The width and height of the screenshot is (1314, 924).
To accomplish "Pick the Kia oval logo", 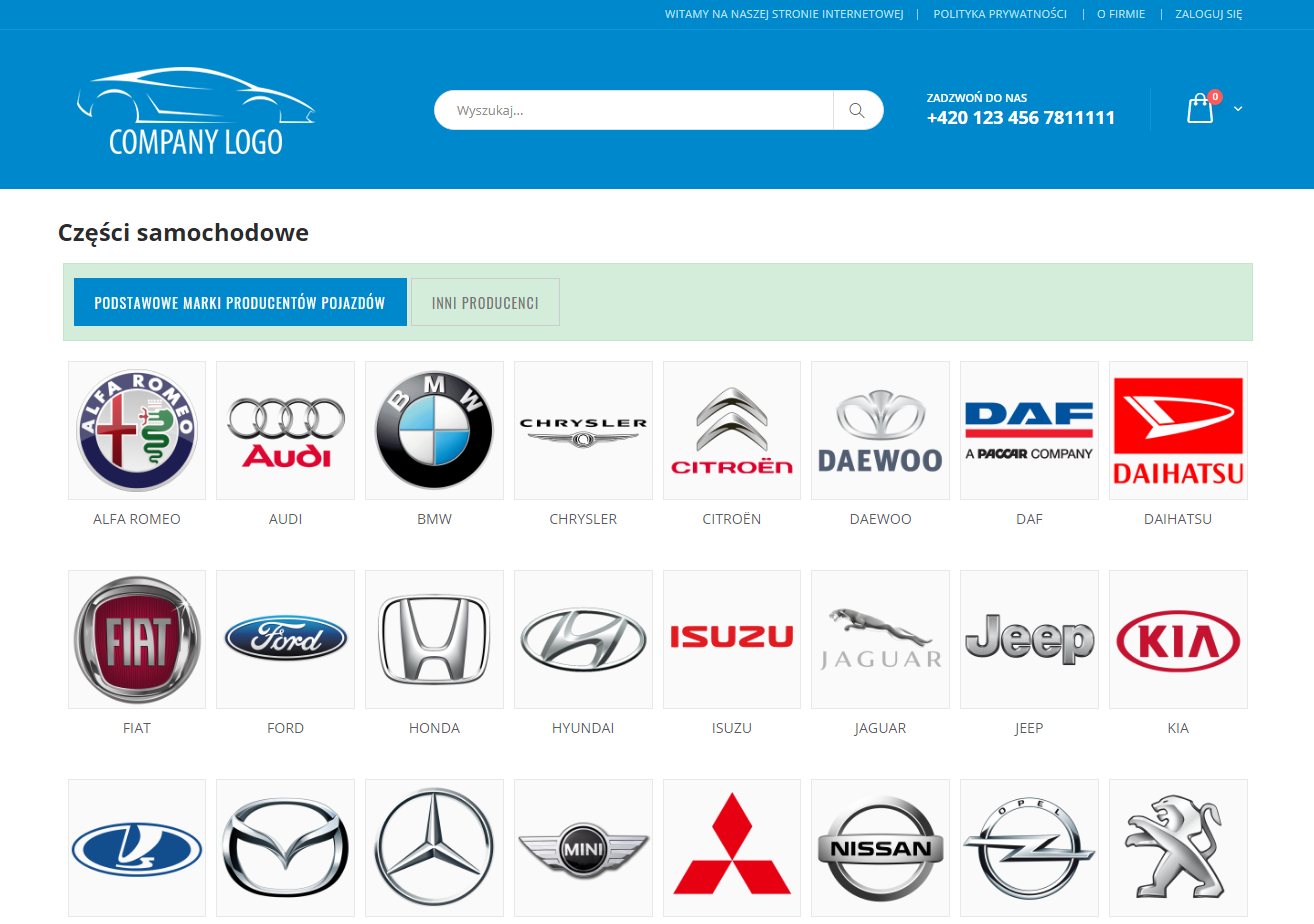I will pos(1178,639).
